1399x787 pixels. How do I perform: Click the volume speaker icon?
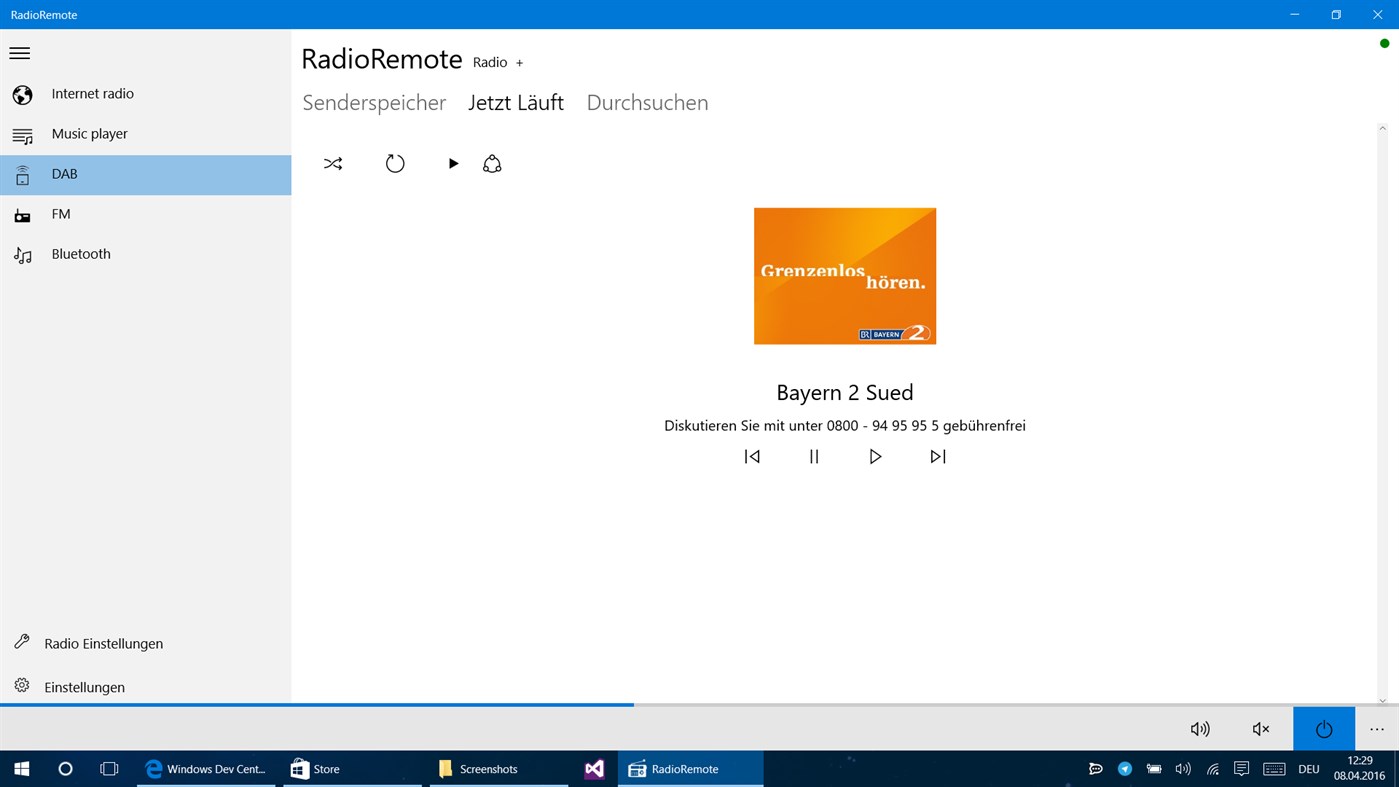coord(1199,728)
